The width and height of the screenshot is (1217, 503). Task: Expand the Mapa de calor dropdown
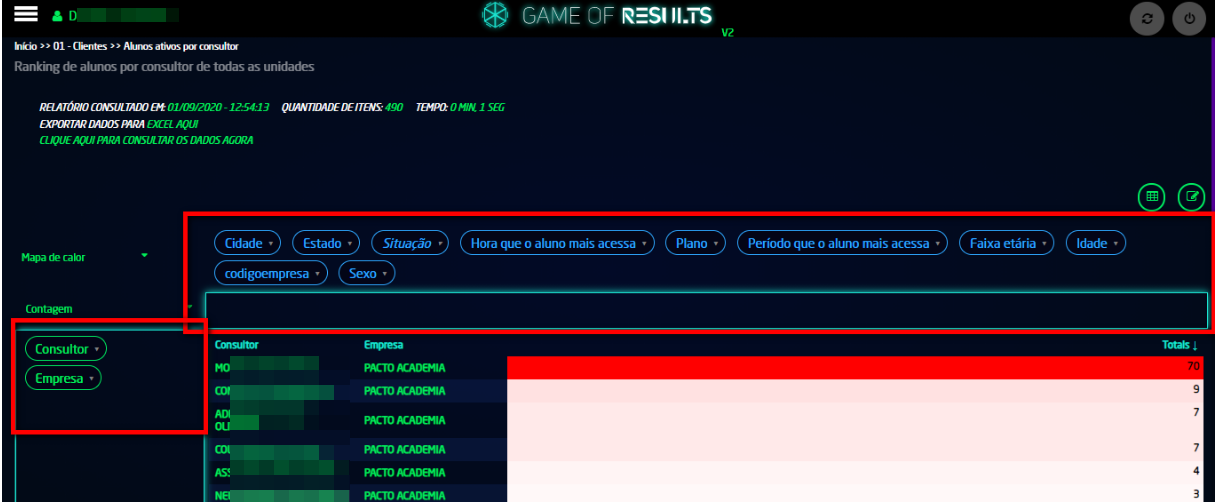point(145,256)
